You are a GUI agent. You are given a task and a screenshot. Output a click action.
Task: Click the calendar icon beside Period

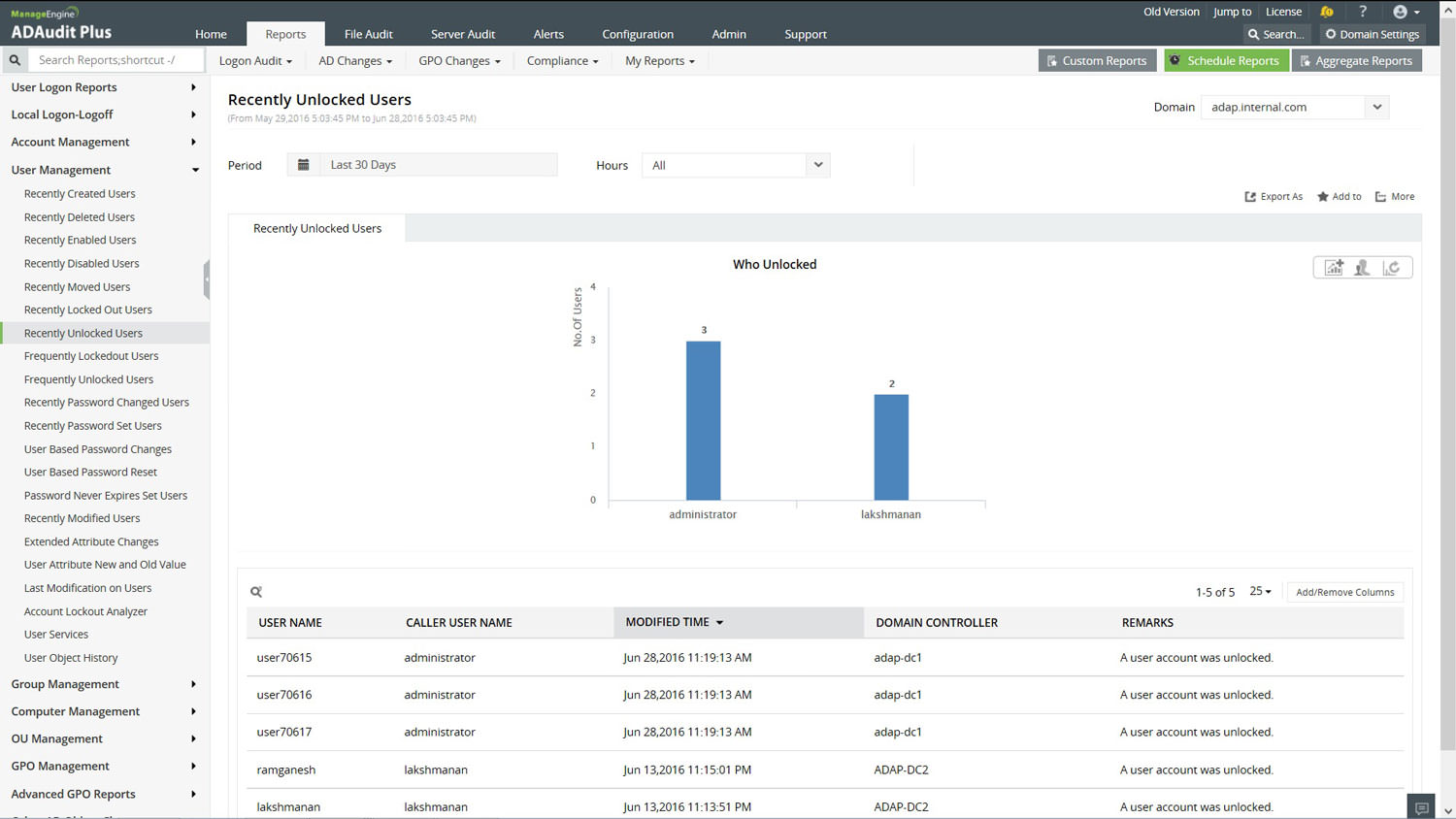pos(304,165)
